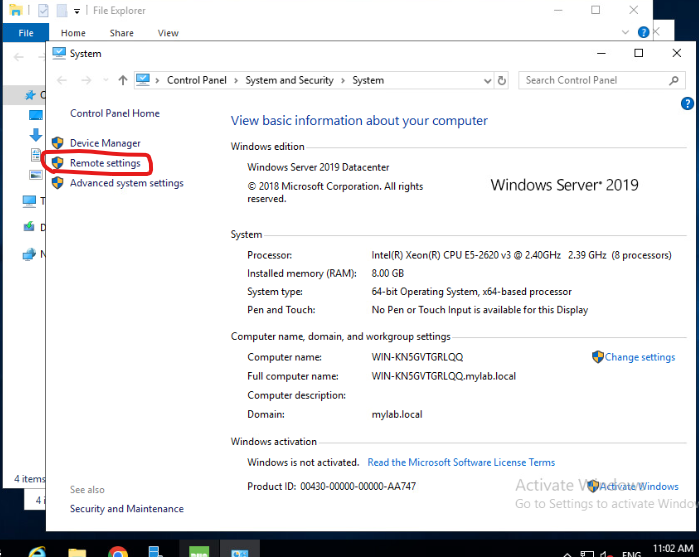Open the clock showing 11:02 AM
The image size is (699, 557).
(673, 549)
